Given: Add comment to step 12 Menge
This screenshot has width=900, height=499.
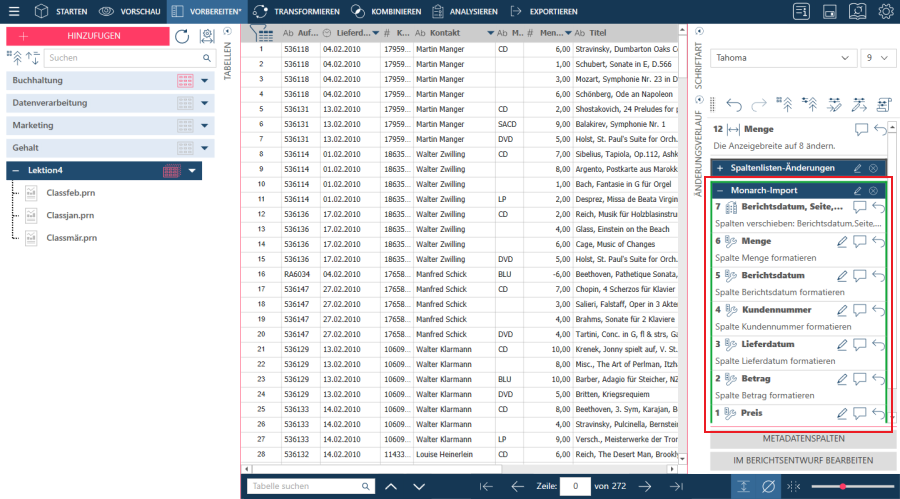Looking at the screenshot, I should coord(860,130).
